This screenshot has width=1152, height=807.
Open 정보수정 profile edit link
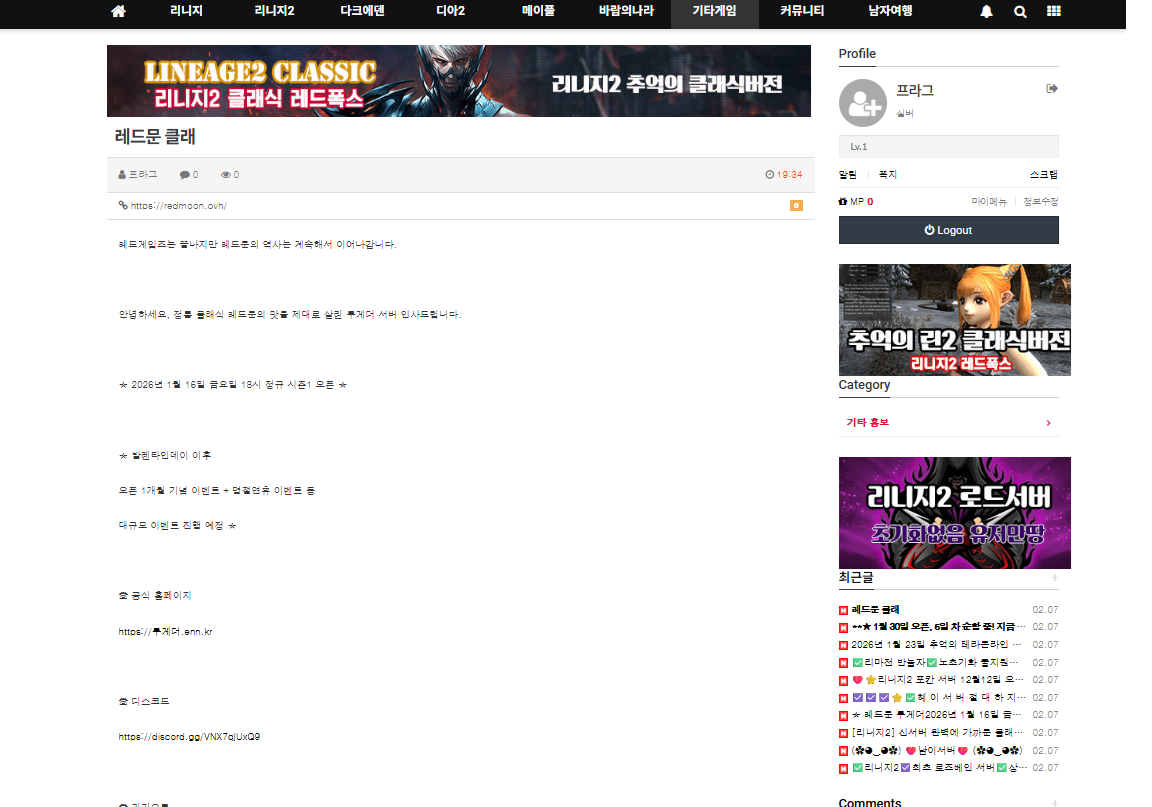click(x=1040, y=202)
